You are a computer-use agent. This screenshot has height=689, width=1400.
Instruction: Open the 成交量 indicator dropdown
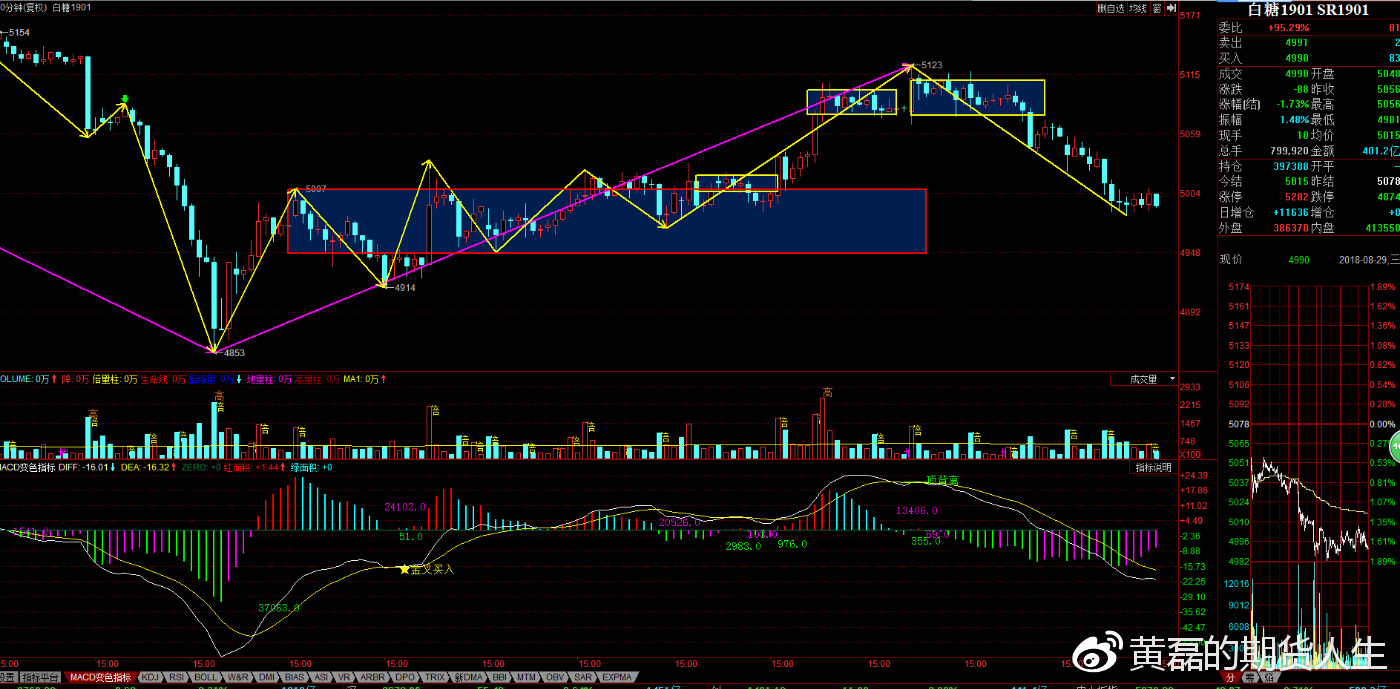click(x=1148, y=379)
